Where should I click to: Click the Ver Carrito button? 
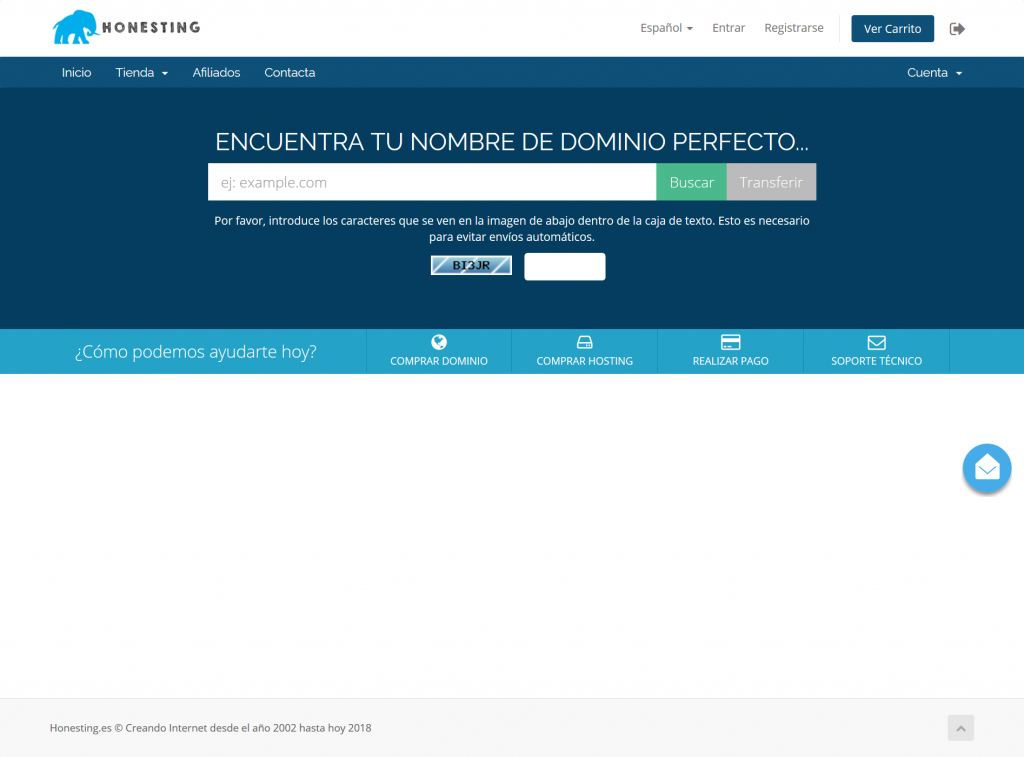click(x=892, y=29)
